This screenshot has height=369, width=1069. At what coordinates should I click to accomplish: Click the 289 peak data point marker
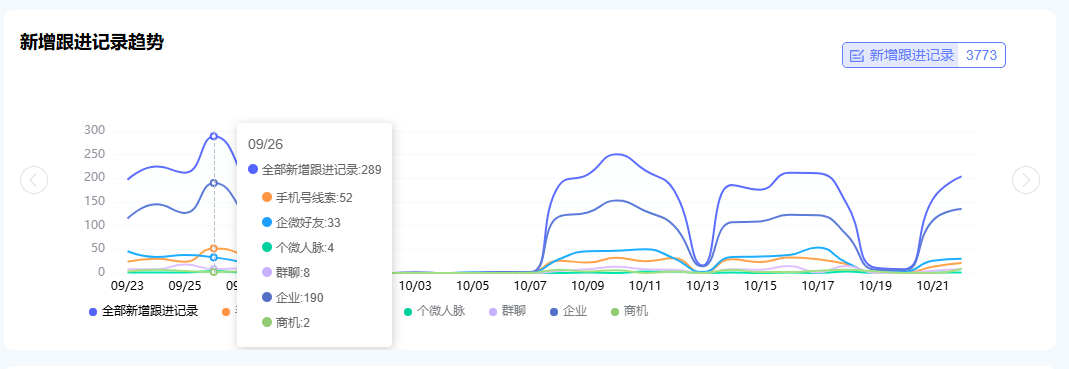pyautogui.click(x=214, y=136)
